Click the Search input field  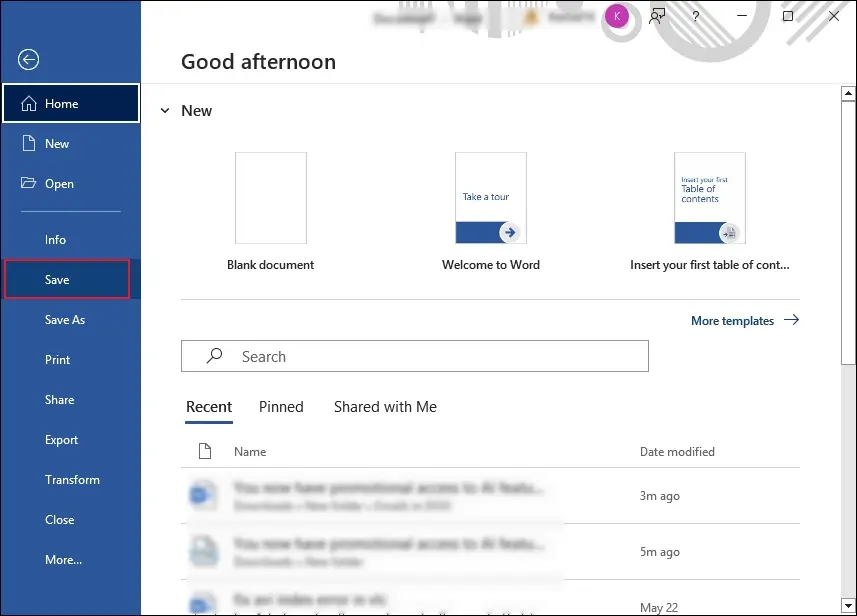click(x=415, y=356)
